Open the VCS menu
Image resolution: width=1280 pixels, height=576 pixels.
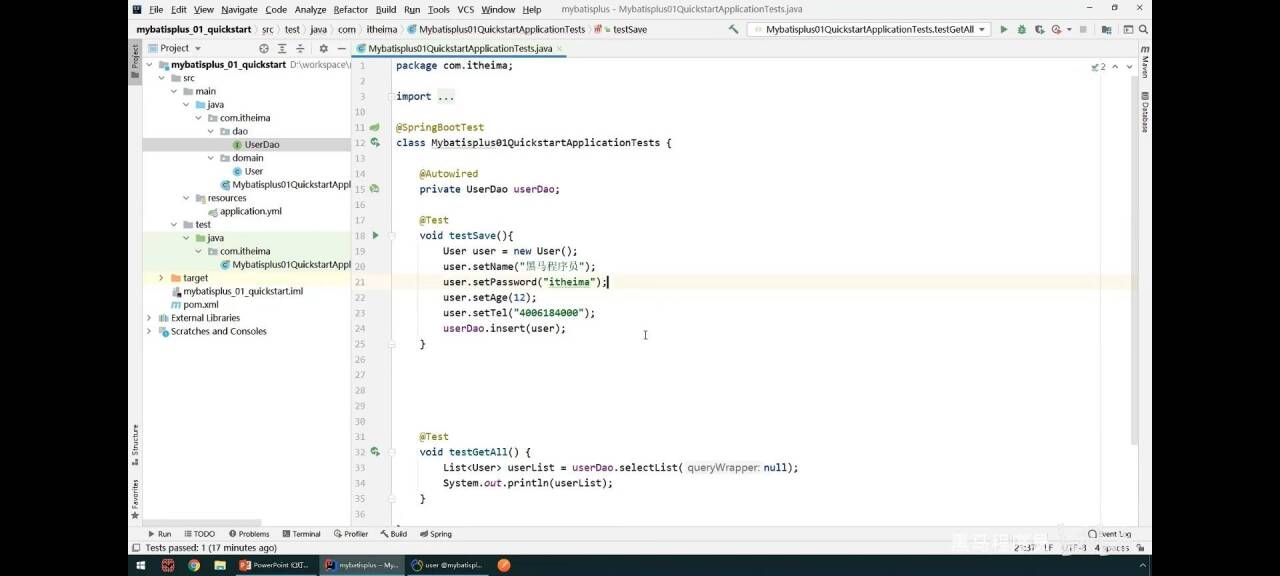(x=466, y=9)
